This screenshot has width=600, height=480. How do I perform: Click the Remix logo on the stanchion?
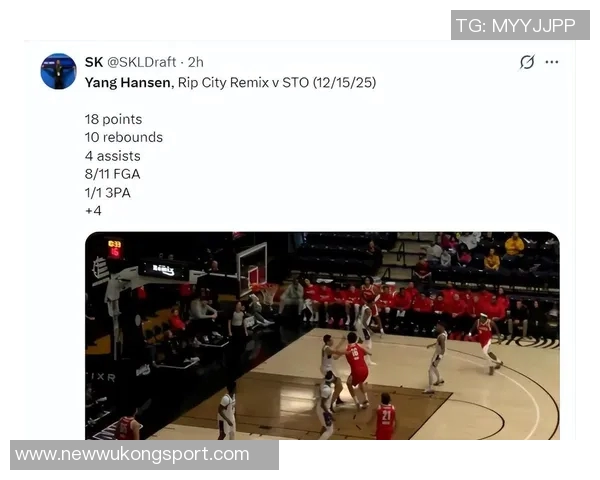[164, 270]
